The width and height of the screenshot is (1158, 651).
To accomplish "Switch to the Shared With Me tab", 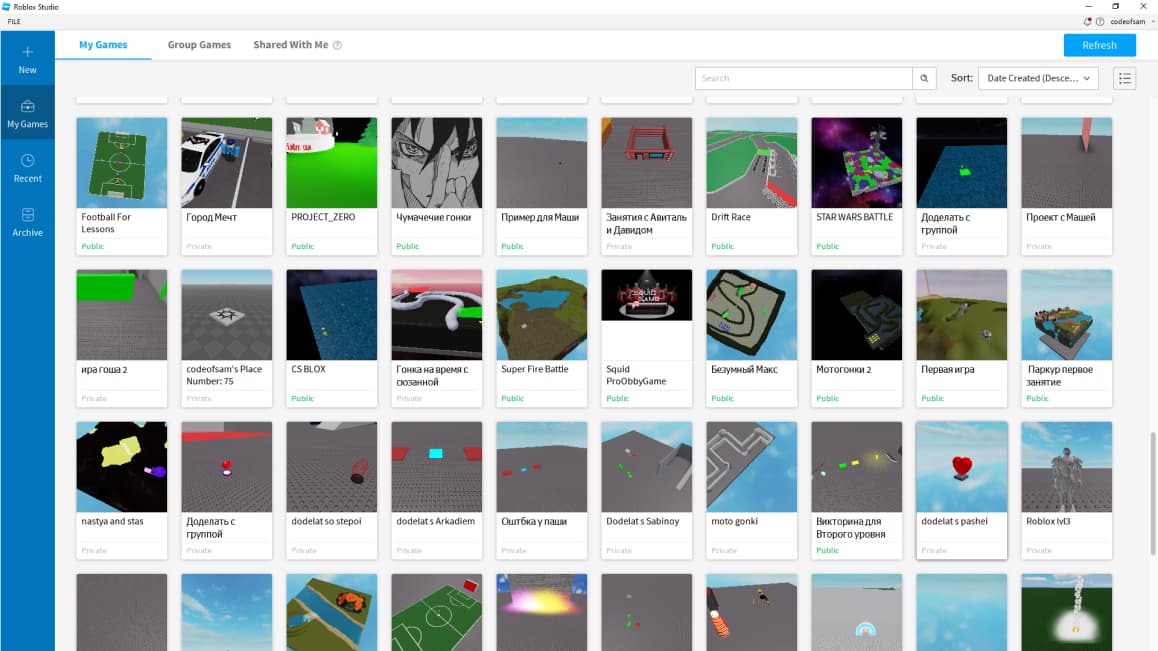I will click(x=289, y=44).
